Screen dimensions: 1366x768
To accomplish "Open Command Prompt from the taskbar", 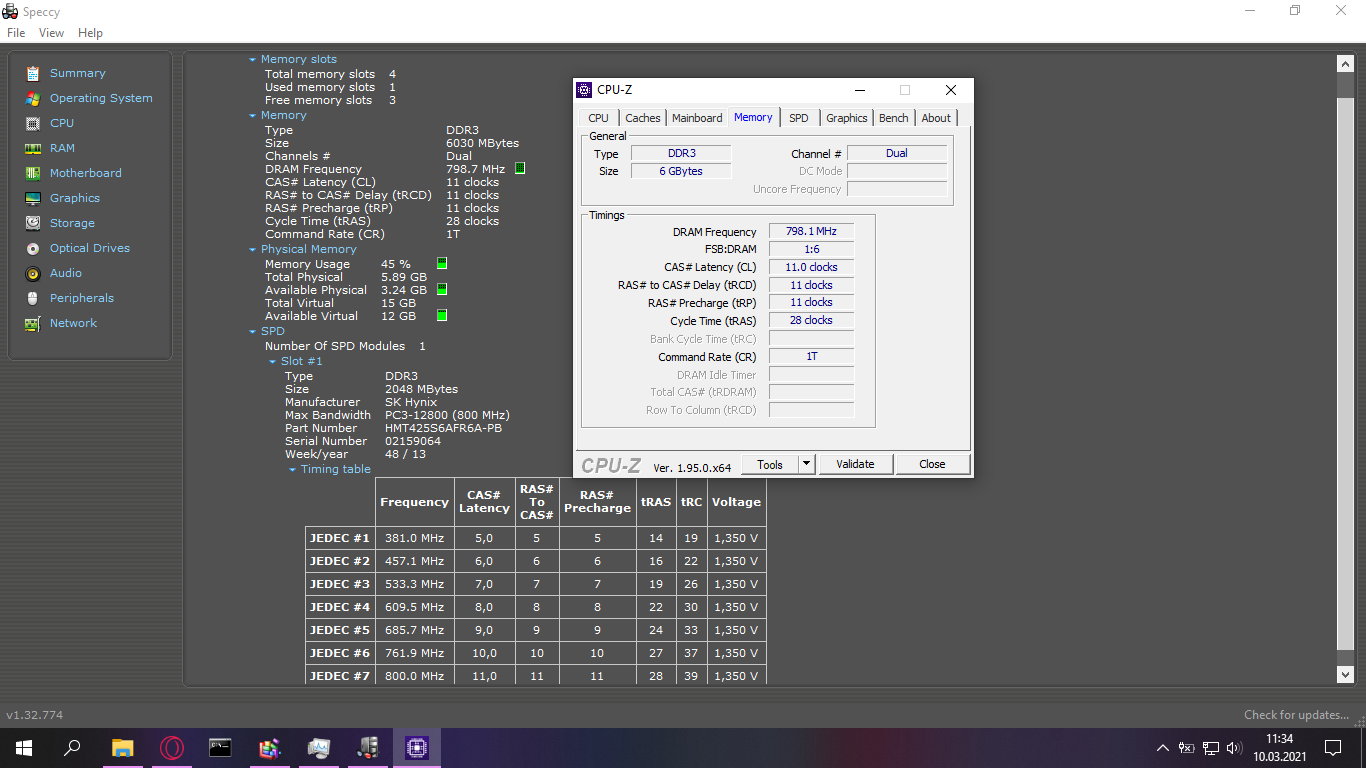I will [x=220, y=747].
